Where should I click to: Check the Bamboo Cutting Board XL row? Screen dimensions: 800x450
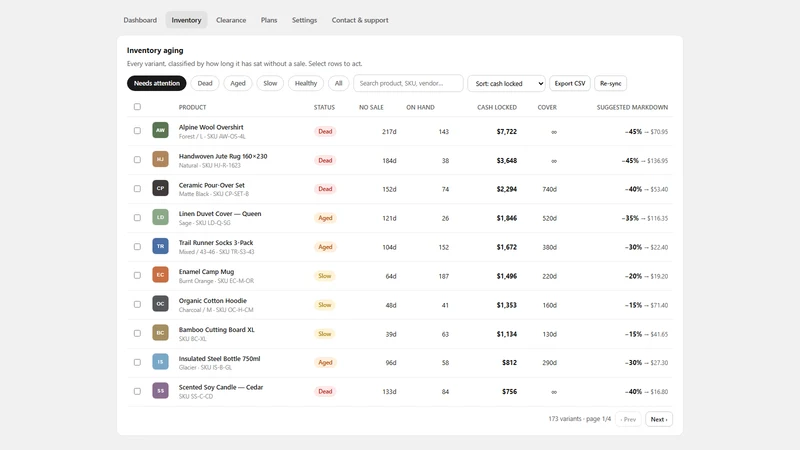[x=137, y=333]
